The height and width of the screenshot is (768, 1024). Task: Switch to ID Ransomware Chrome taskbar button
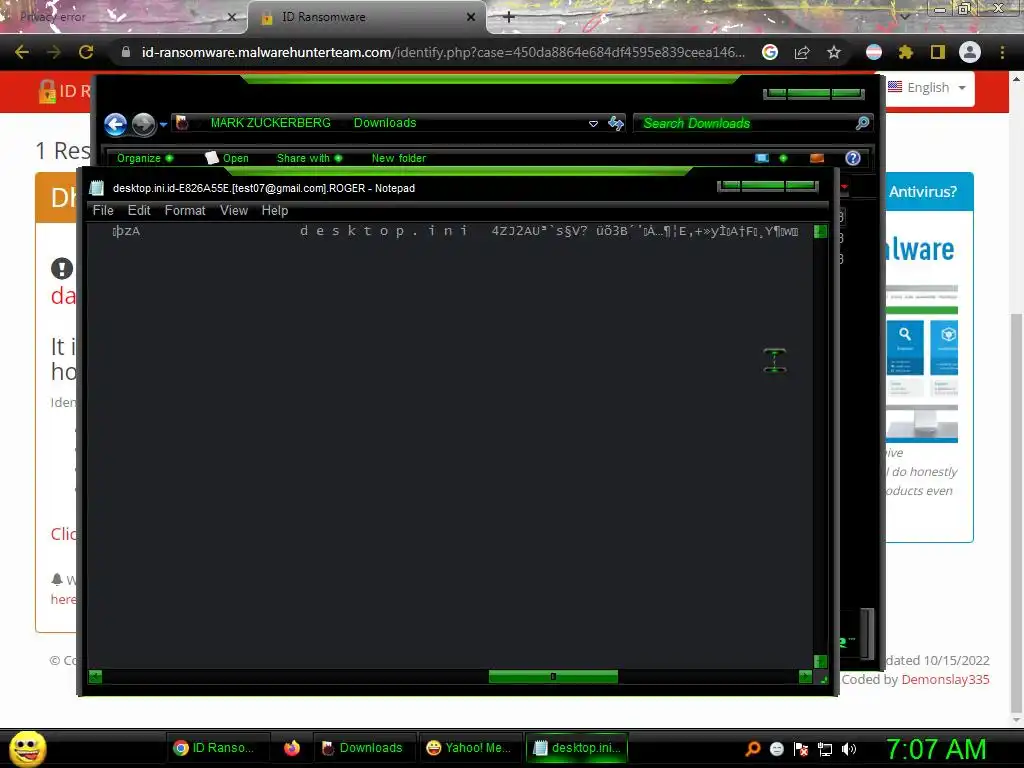pyautogui.click(x=217, y=748)
